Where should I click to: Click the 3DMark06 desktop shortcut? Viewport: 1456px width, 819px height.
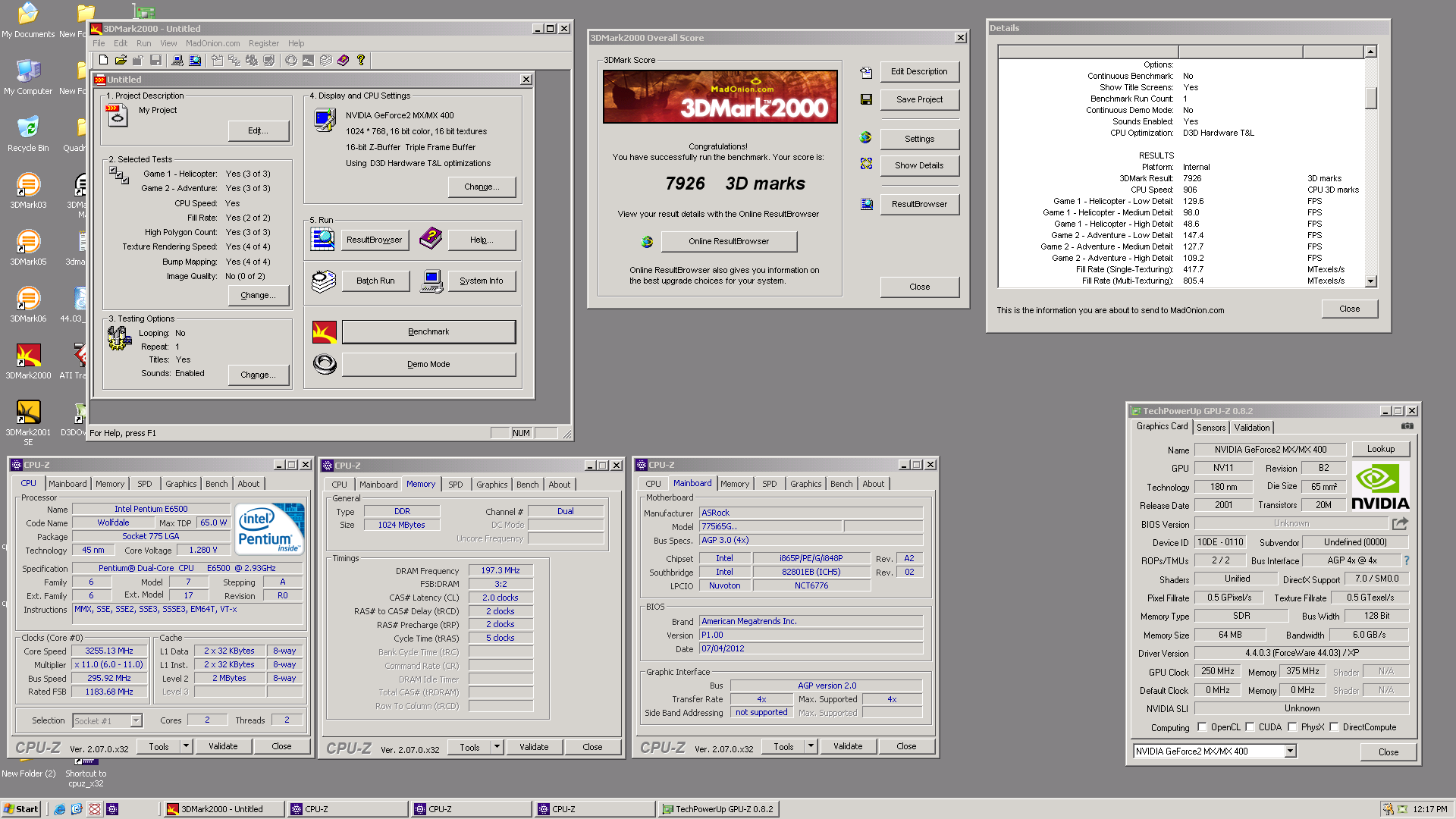pyautogui.click(x=28, y=304)
